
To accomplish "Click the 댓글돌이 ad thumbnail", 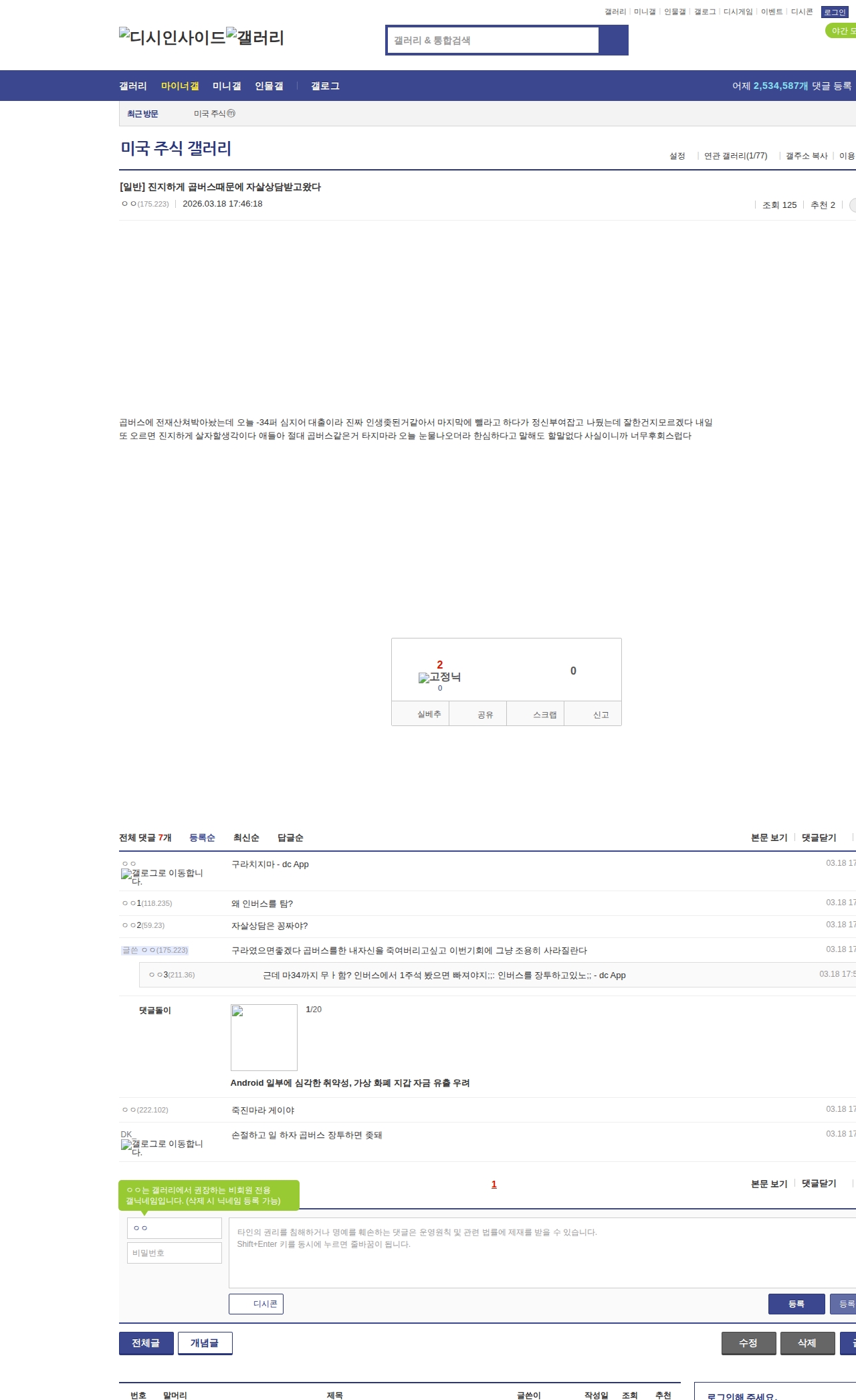I will (x=263, y=1037).
